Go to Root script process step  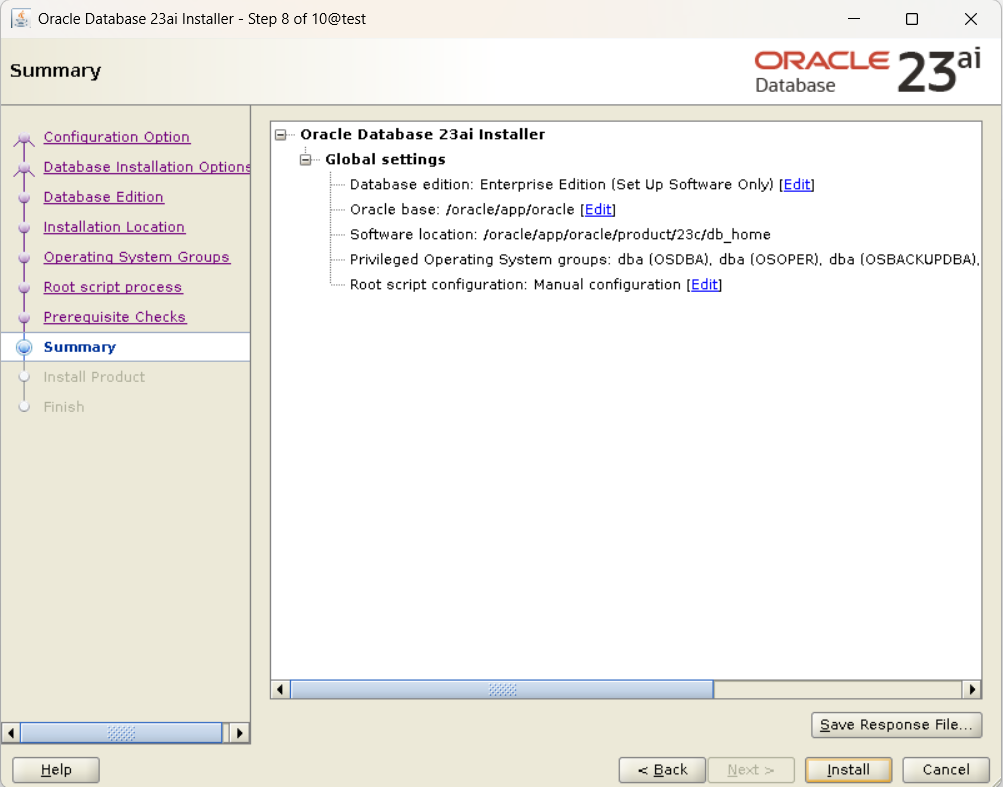click(113, 287)
